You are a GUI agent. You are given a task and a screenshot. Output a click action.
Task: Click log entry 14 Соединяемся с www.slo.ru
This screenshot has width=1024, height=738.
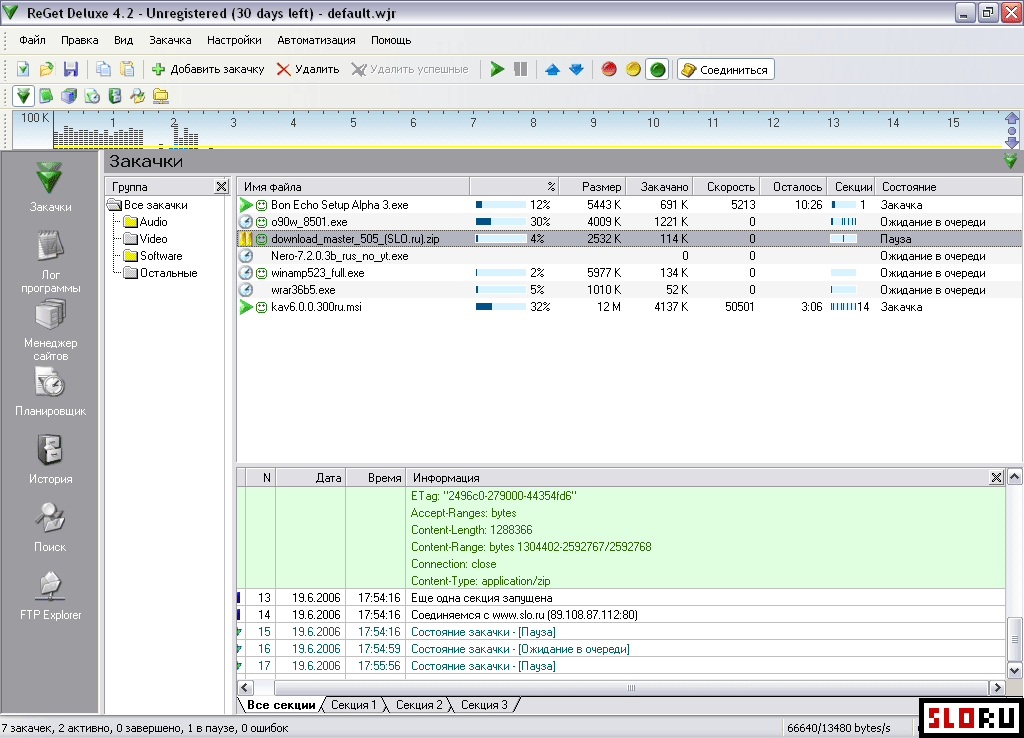point(621,615)
